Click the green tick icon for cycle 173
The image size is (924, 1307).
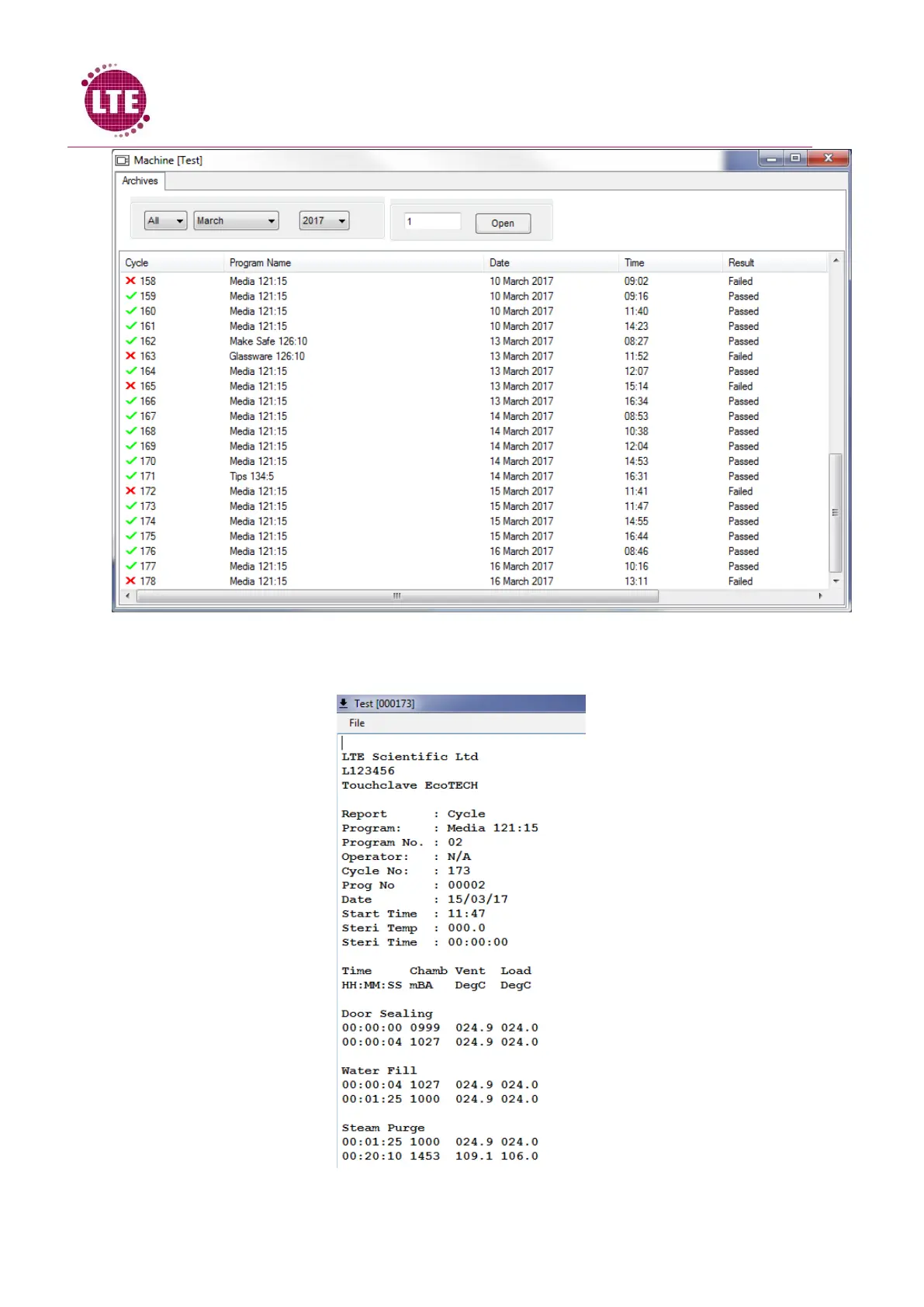(x=130, y=506)
